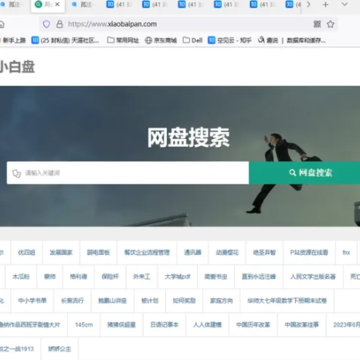Close the active 网盘 tab
The image size is (360, 360).
pyautogui.click(x=57, y=5)
